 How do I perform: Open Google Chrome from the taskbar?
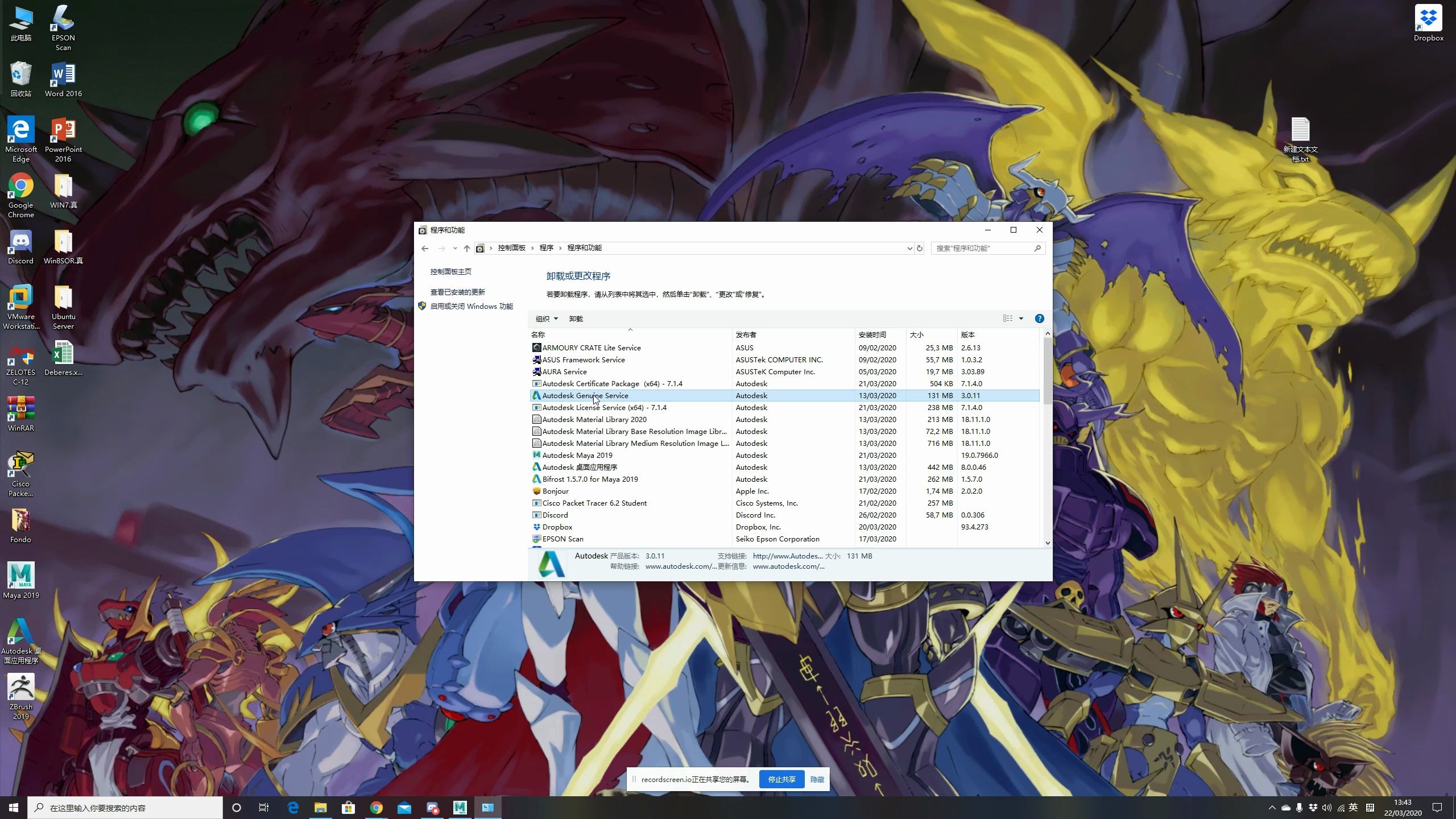377,807
